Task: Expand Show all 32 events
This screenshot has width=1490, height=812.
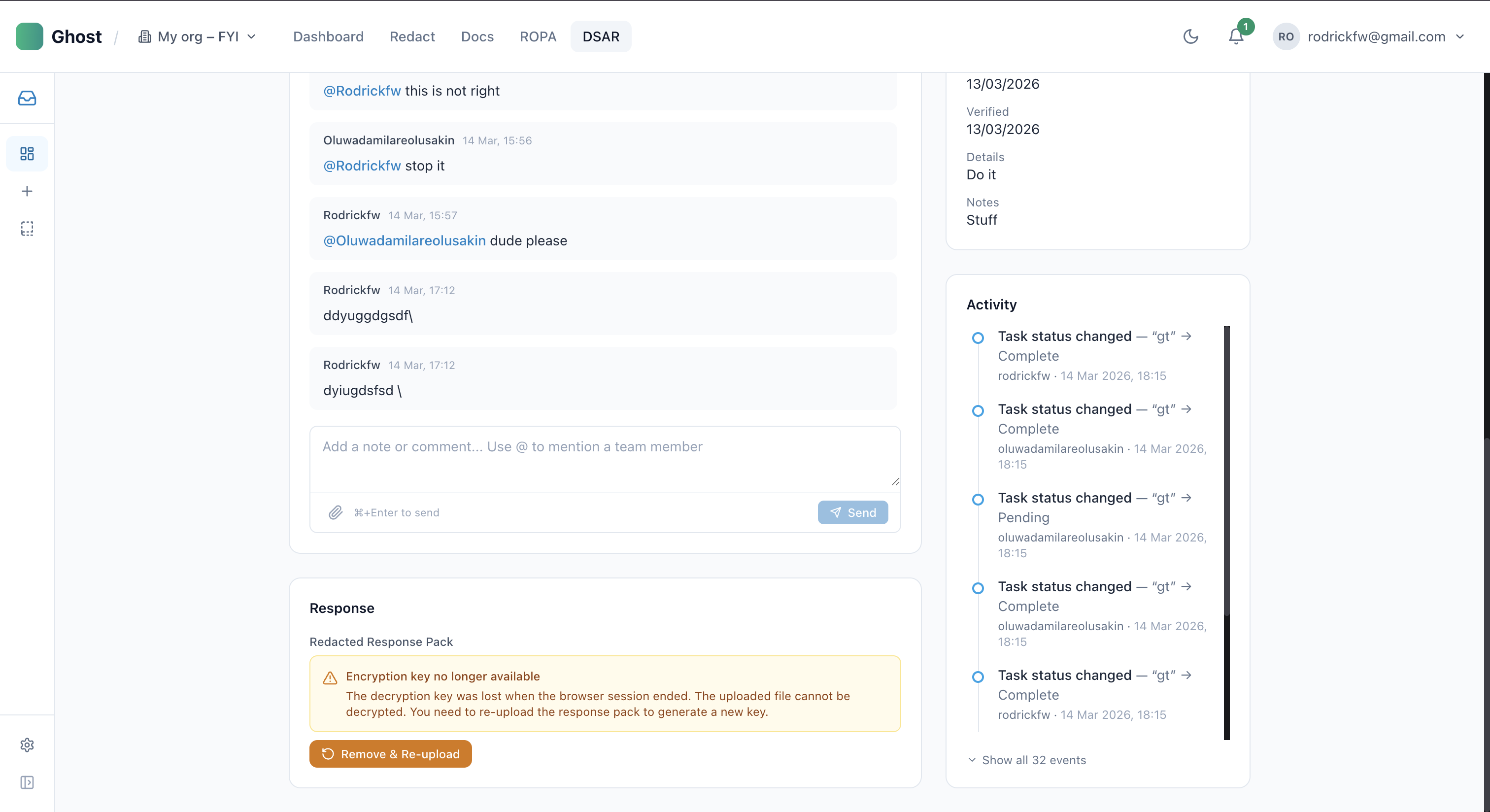Action: pyautogui.click(x=1027, y=760)
